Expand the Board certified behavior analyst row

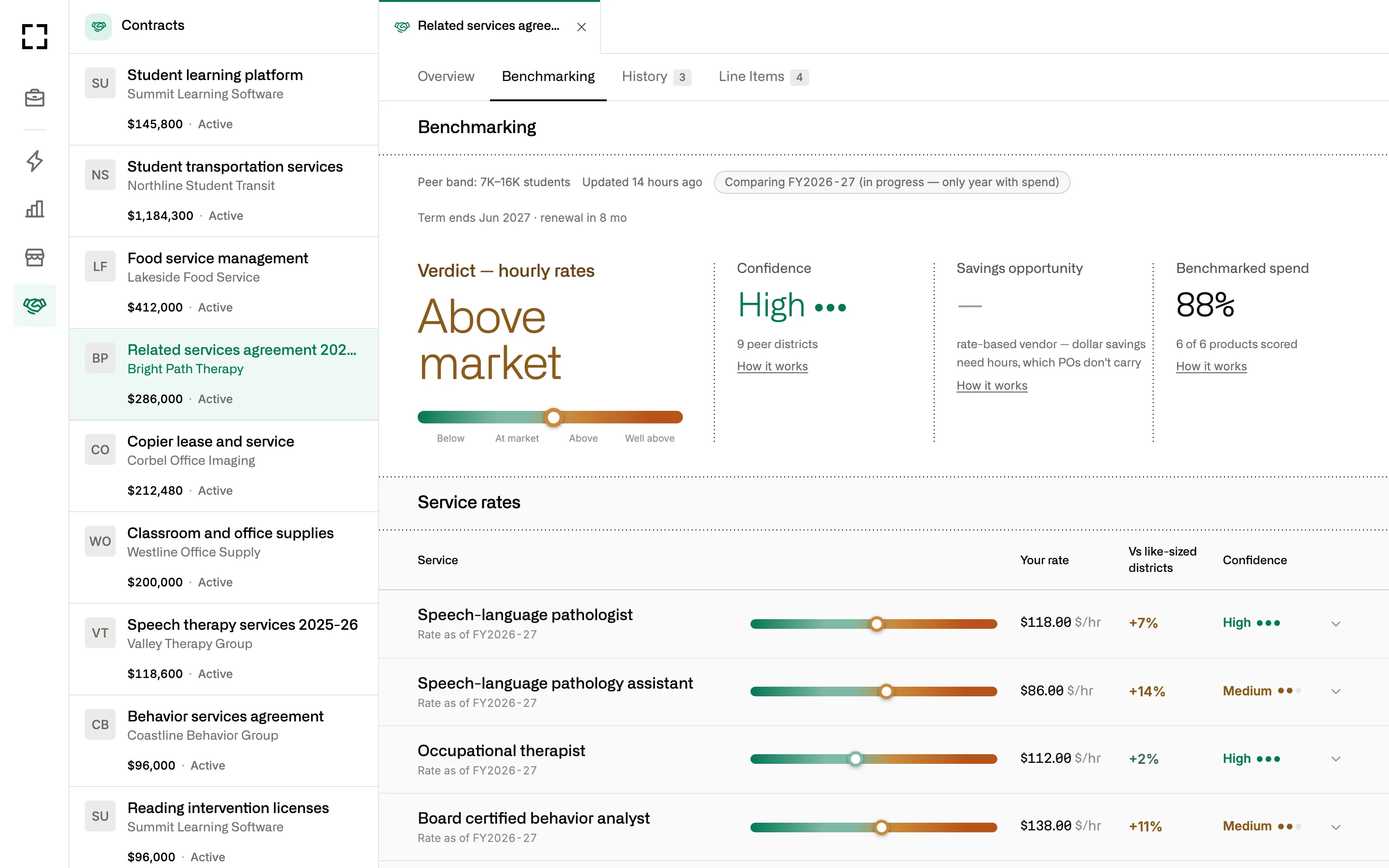point(1335,827)
